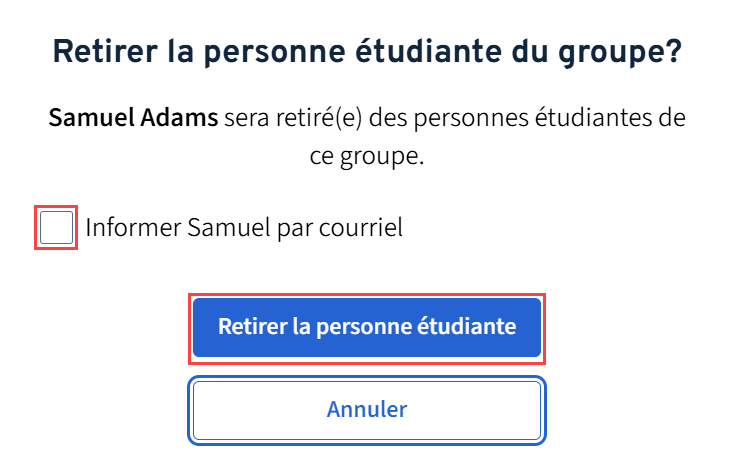Screen dimensions: 740x467
Task: Confirm removing the student from the group
Action: pos(367,327)
